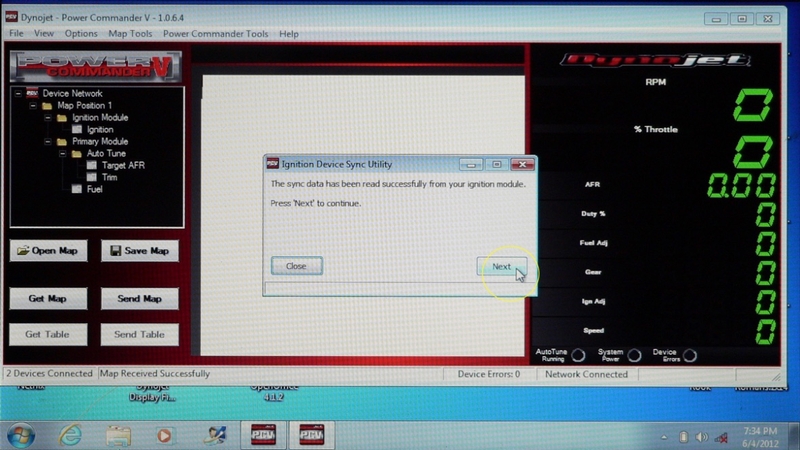Click Close in Ignition Device Sync Utility
This screenshot has width=800, height=450.
point(296,266)
